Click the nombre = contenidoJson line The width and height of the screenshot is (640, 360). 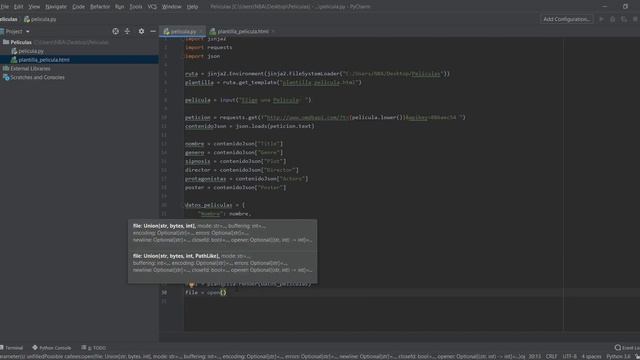click(x=234, y=144)
